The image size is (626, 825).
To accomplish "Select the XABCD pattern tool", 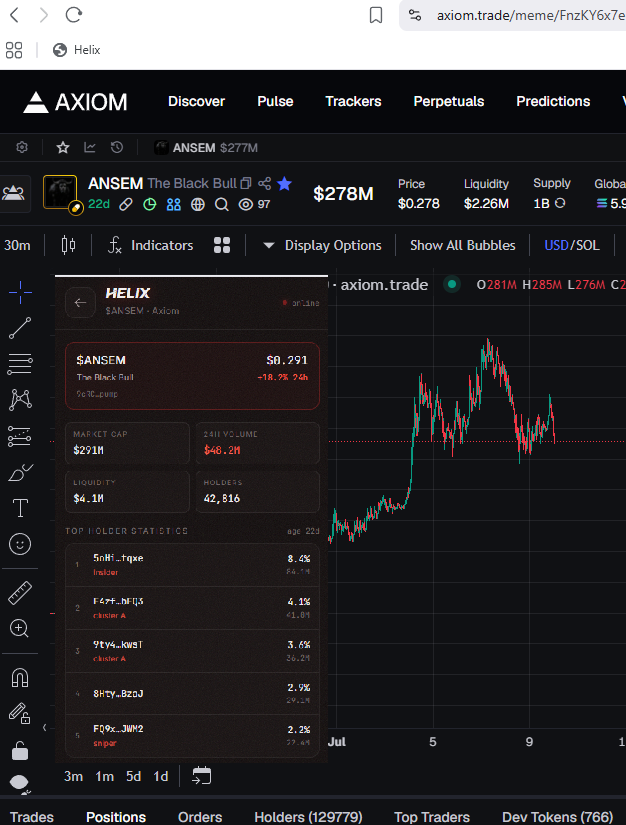I will coord(20,400).
